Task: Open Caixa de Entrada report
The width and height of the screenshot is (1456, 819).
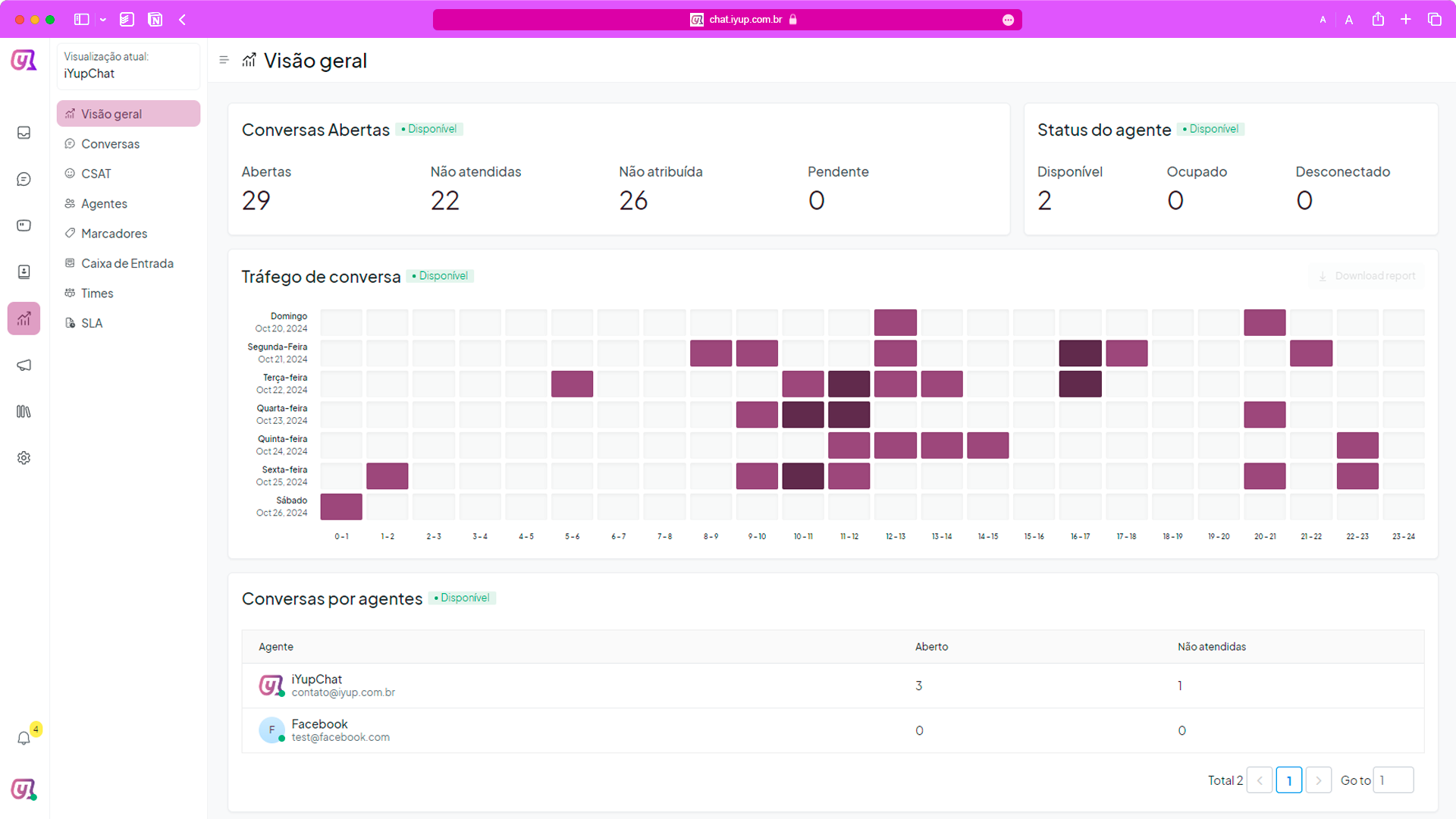Action: (x=127, y=263)
